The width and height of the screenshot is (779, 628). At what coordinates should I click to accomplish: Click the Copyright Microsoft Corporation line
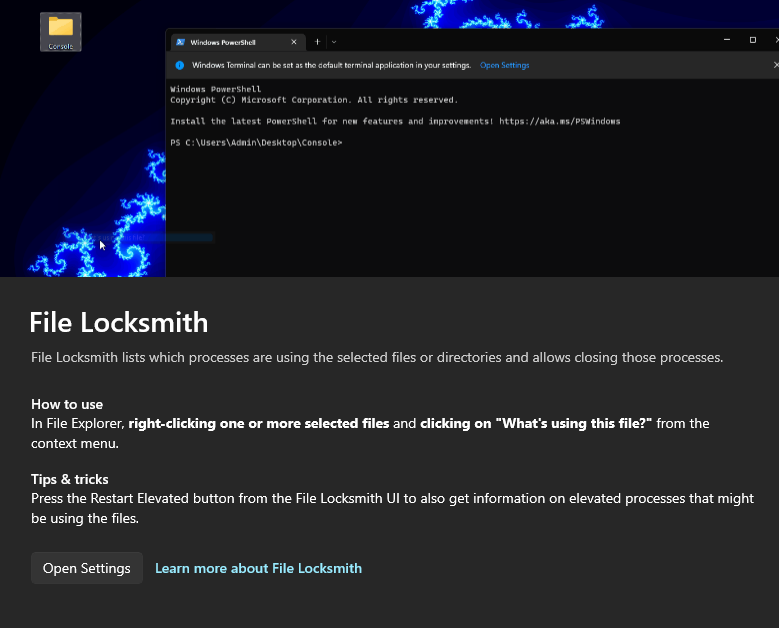coord(314,100)
